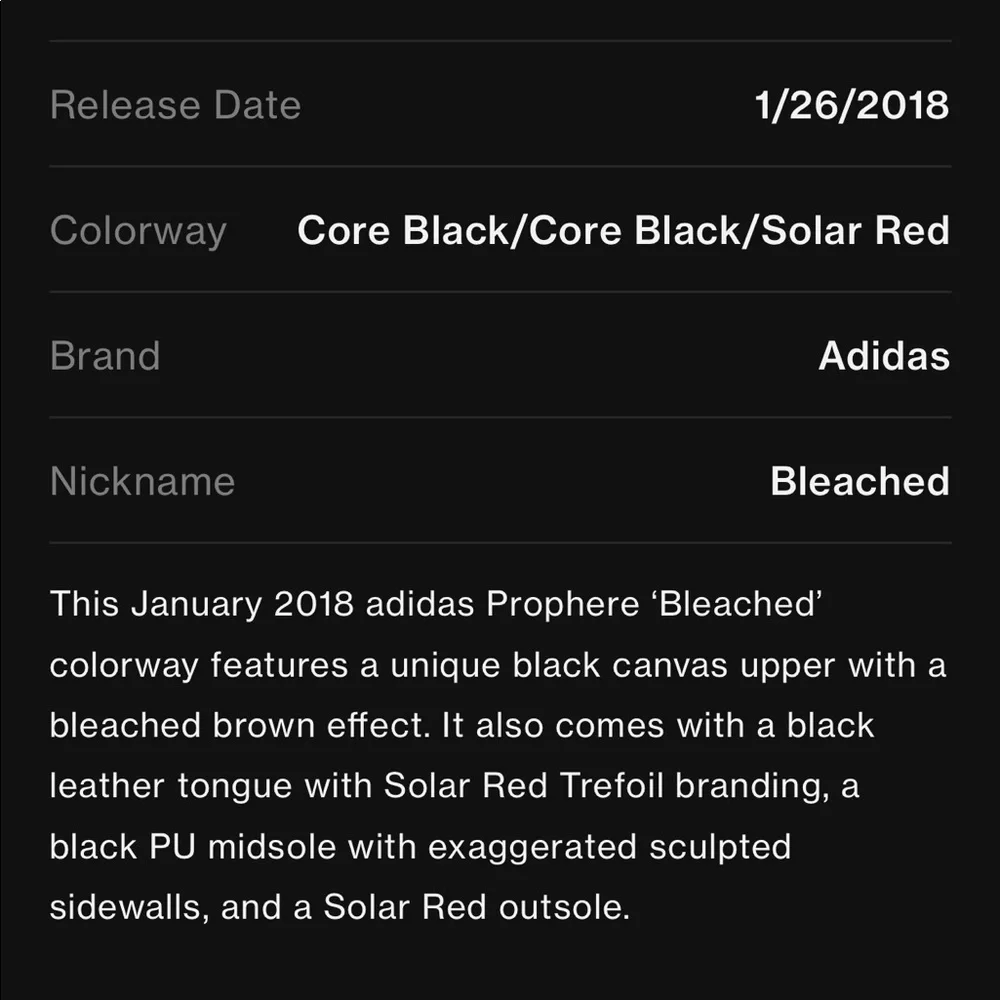Click "January 2018" in the description
Viewport: 1000px width, 1000px height.
click(243, 604)
